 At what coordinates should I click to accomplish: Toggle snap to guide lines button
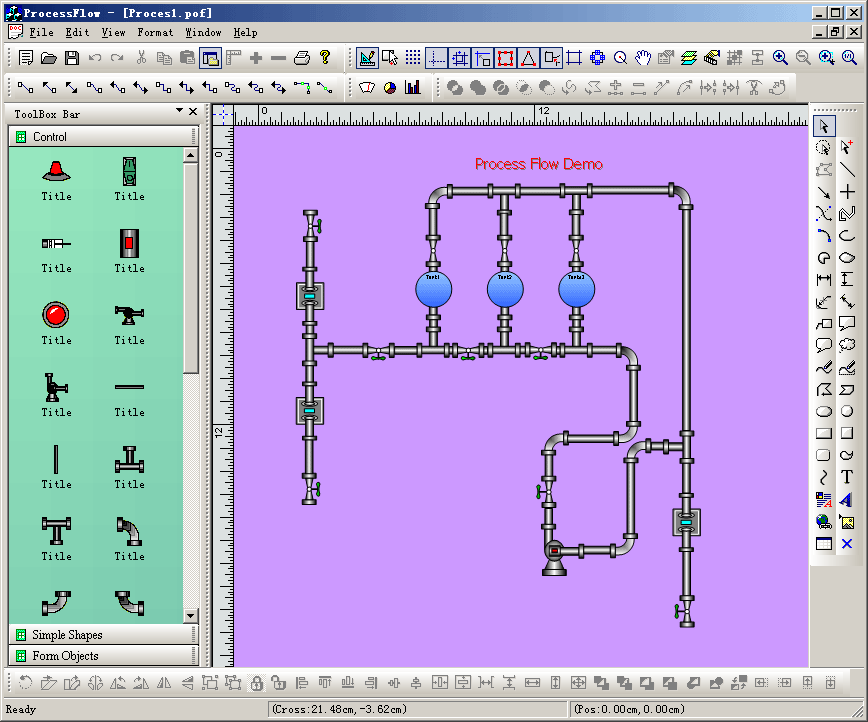437,58
